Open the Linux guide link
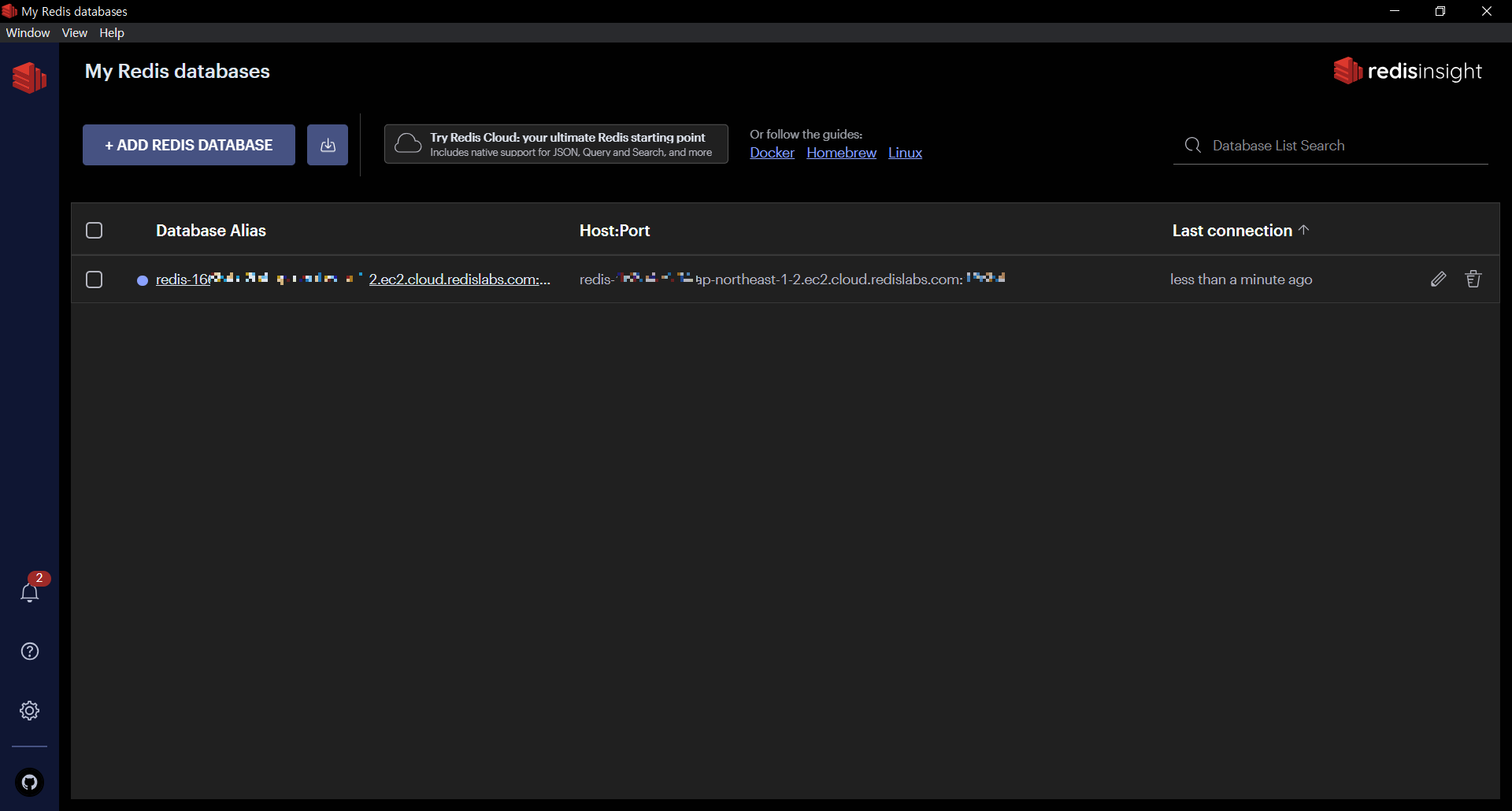The height and width of the screenshot is (811, 1512). [905, 153]
